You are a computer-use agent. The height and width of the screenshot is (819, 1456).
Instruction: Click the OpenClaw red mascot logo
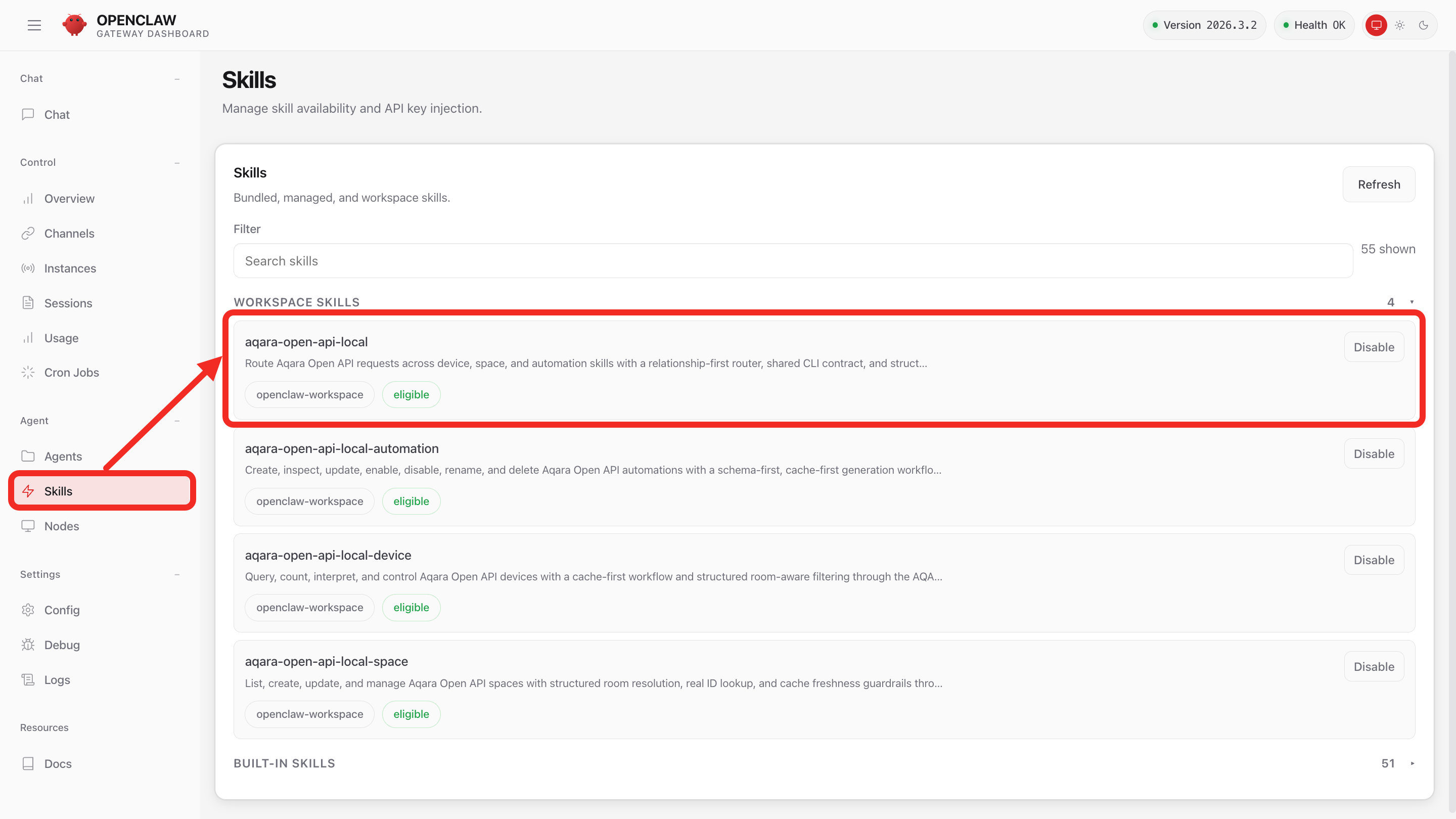coord(75,25)
